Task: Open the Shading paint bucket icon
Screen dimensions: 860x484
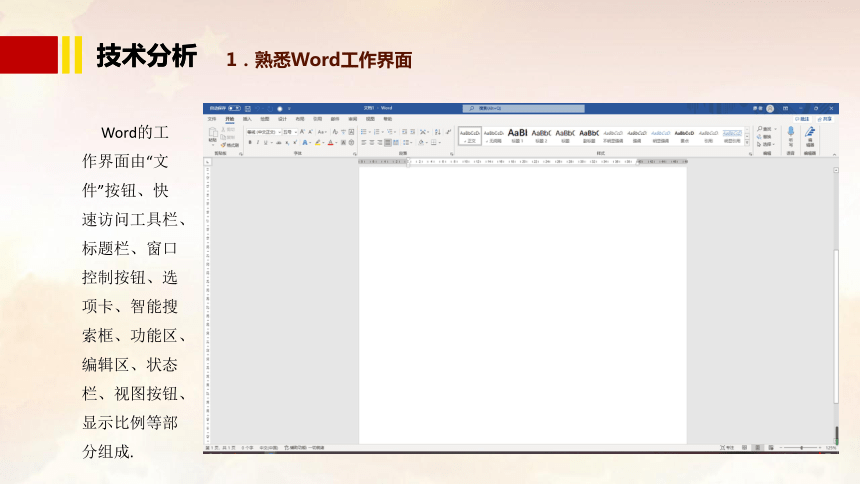Action: [421, 143]
